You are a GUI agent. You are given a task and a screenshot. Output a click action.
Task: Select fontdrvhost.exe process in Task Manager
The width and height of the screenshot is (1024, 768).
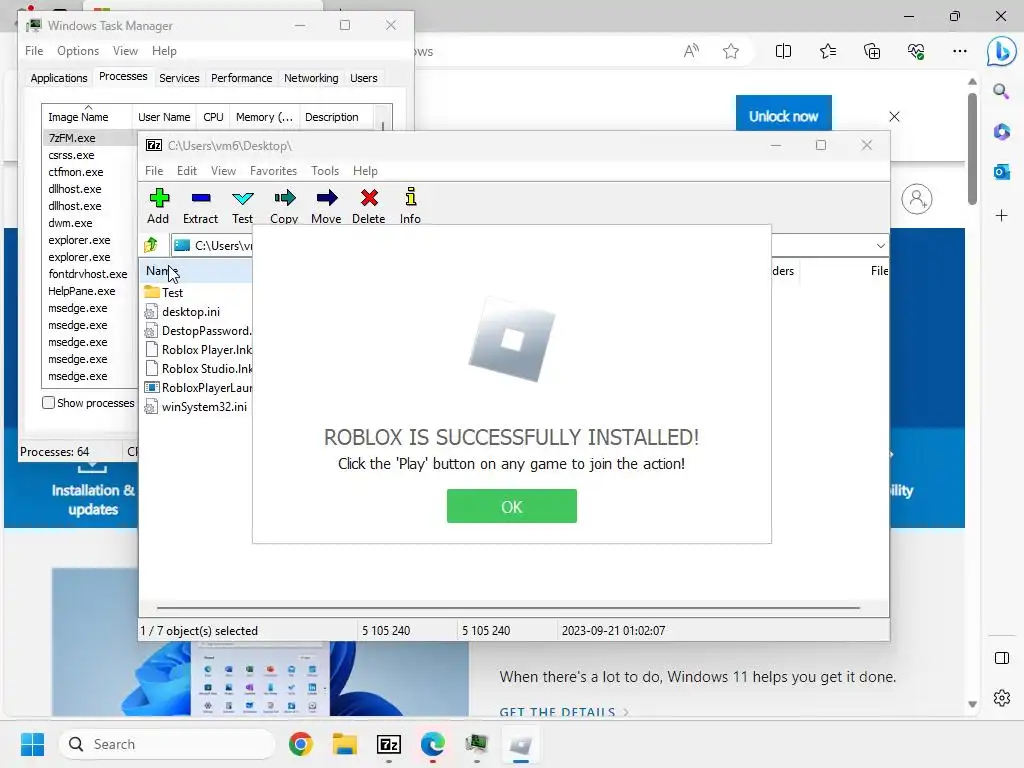(88, 274)
